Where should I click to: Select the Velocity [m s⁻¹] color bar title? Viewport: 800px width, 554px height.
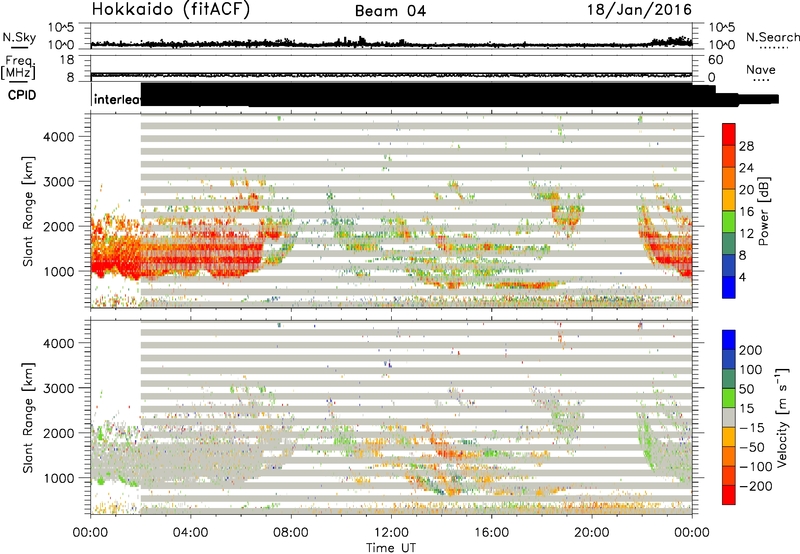pyautogui.click(x=781, y=417)
